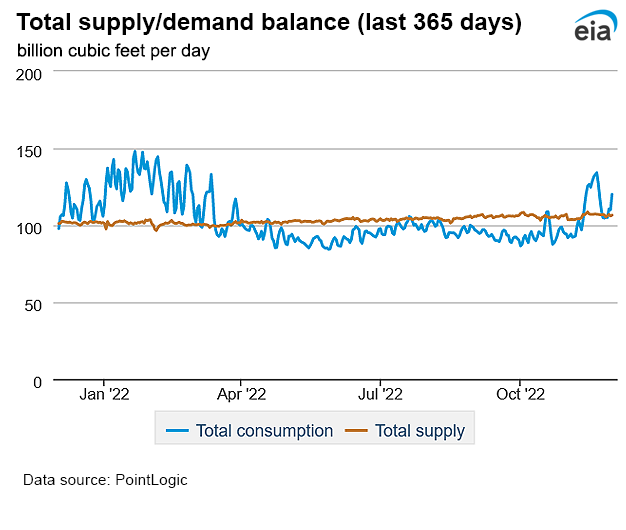Click the EIA logo

595,26
